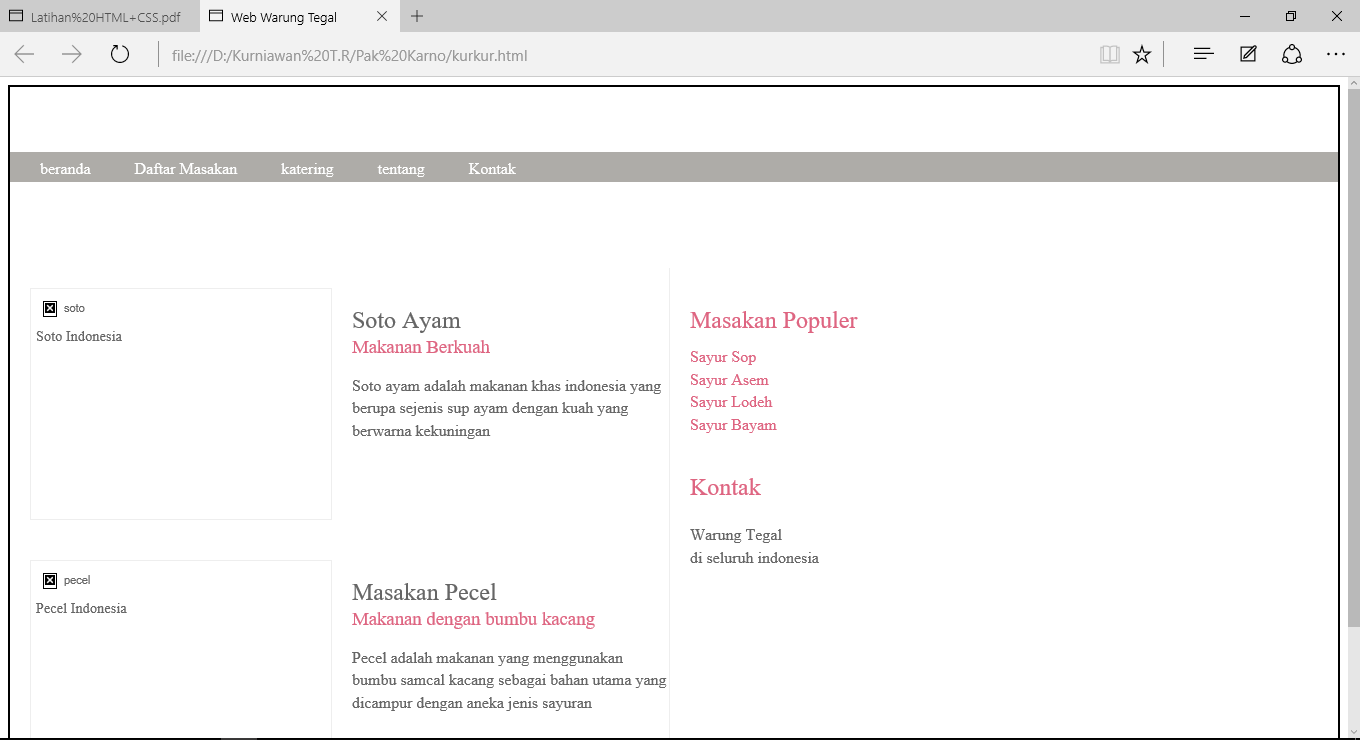
Task: Select the Web Warung Tegal tab
Action: (280, 16)
